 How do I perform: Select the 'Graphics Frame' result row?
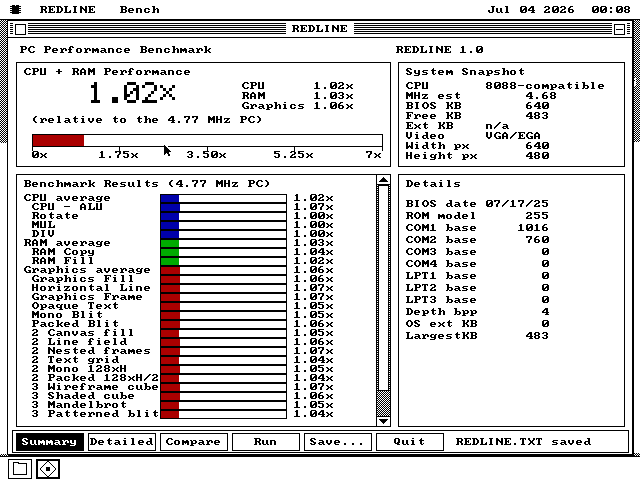178,297
